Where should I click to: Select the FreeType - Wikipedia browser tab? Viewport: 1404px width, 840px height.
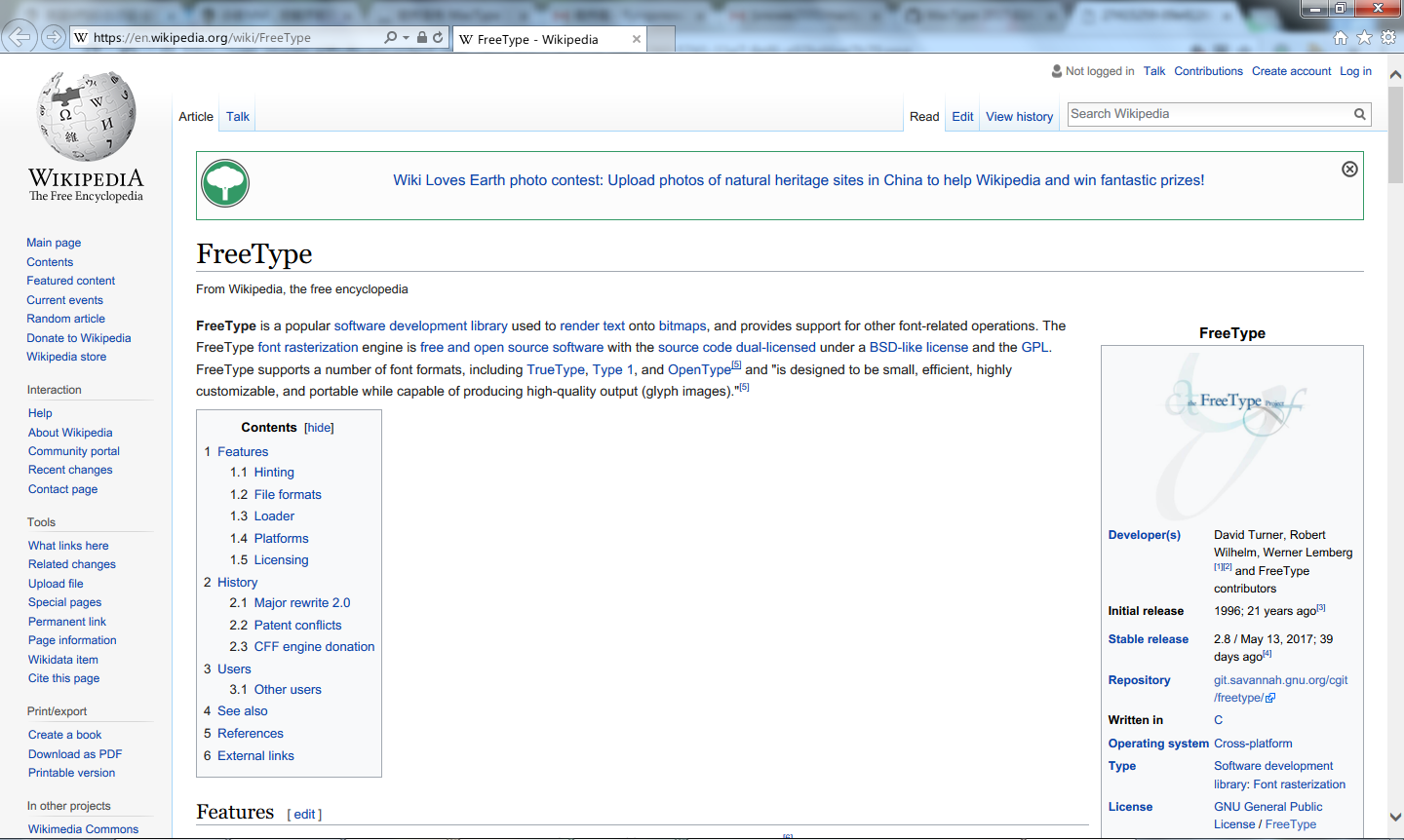click(550, 39)
